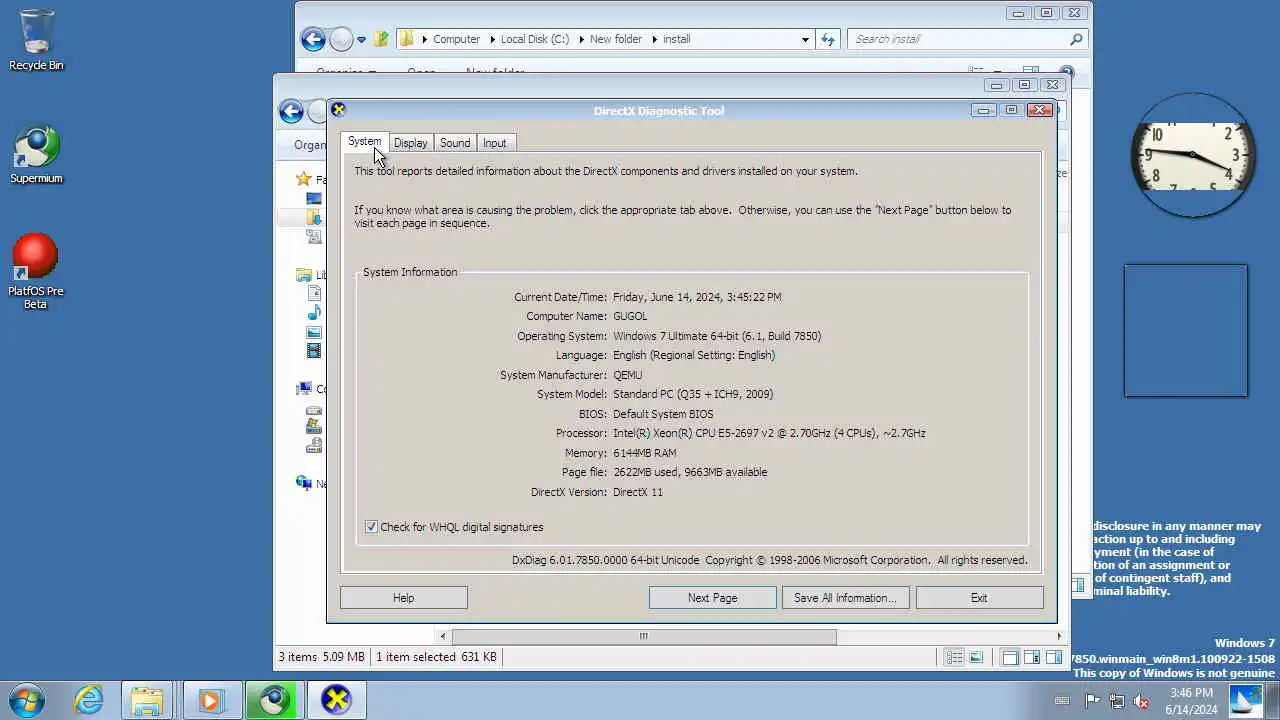Click Local Disk (C:) breadcrumb
Image resolution: width=1280 pixels, height=720 pixels.
(535, 39)
